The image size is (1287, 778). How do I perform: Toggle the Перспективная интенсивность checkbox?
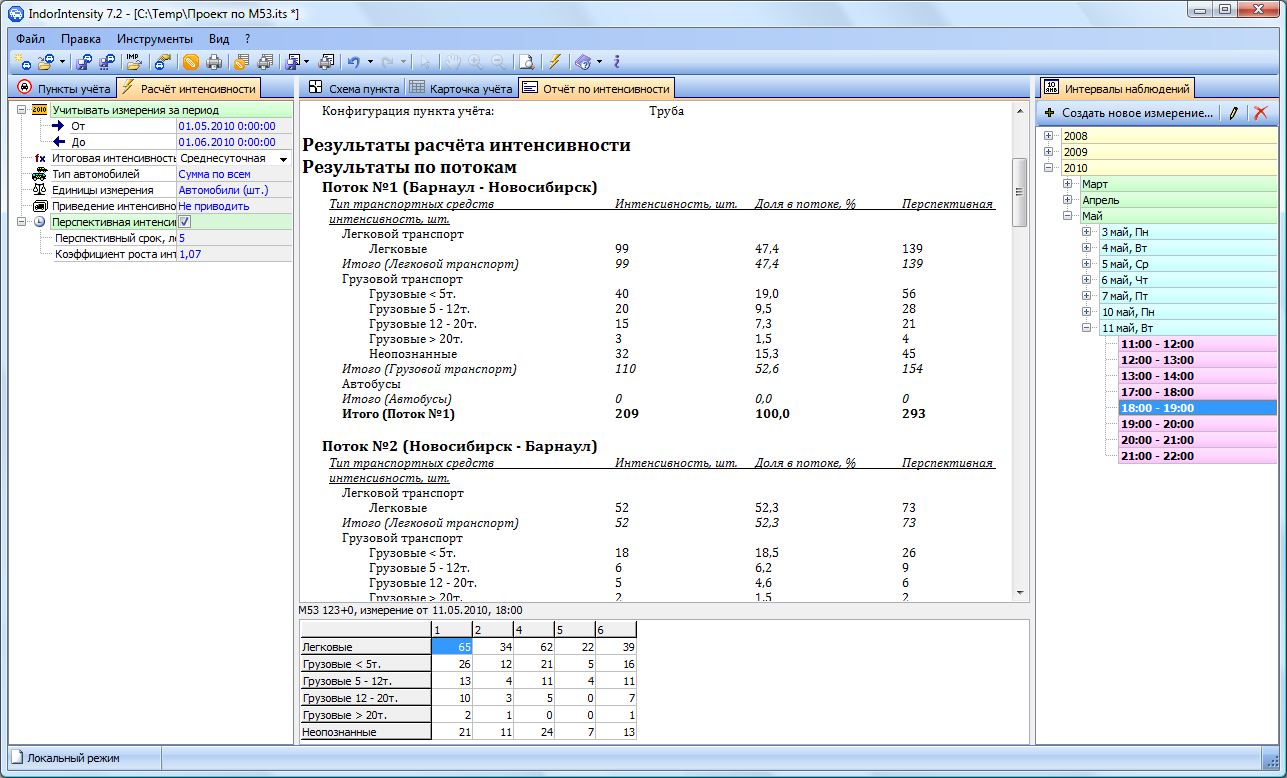[x=185, y=222]
